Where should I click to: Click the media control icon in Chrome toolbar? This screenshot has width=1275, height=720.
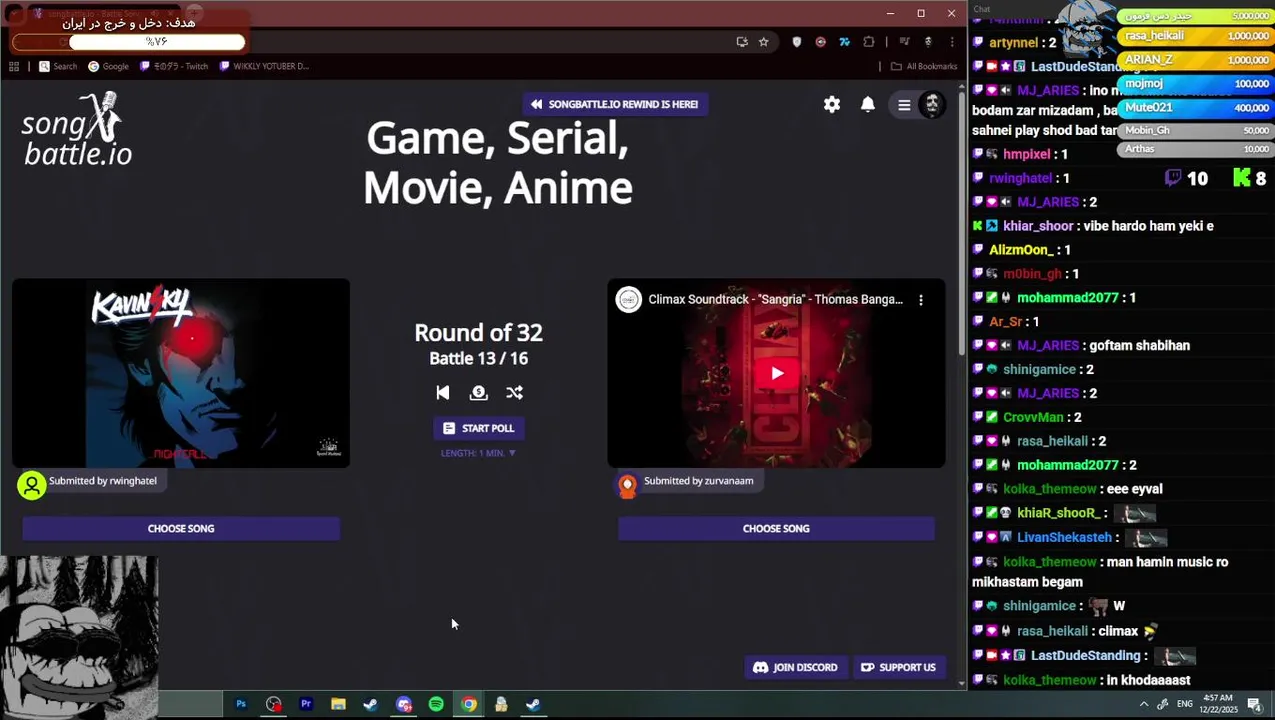pyautogui.click(x=905, y=42)
